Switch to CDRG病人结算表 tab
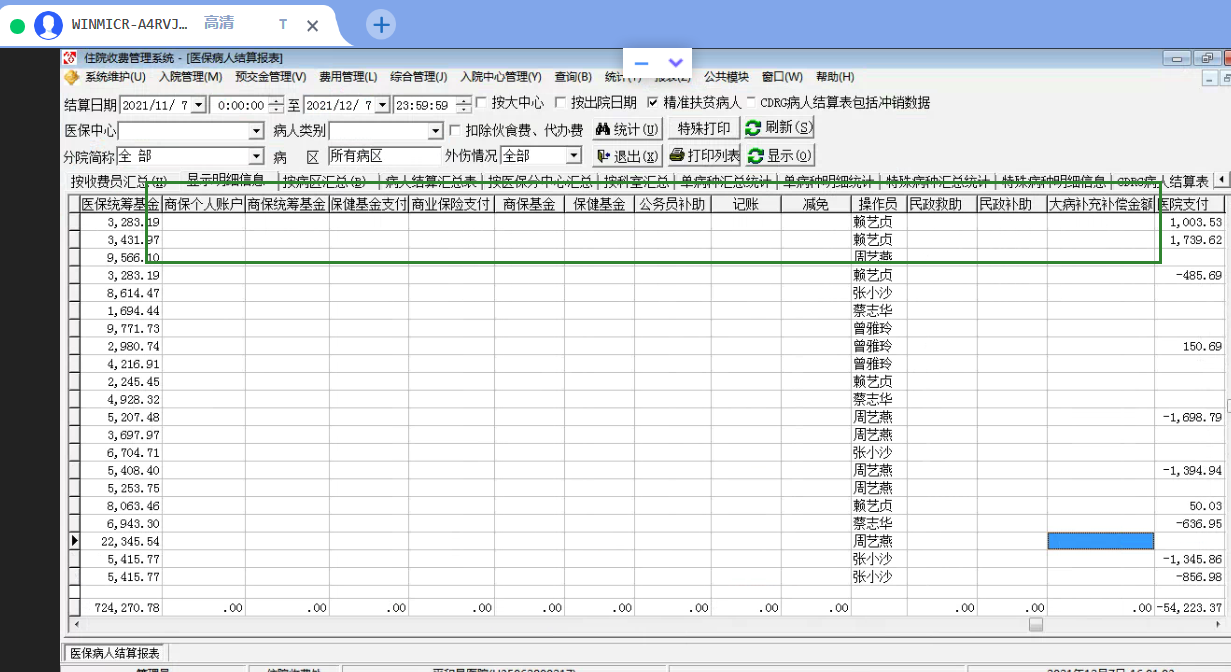Image resolution: width=1231 pixels, height=672 pixels. pos(1163,182)
